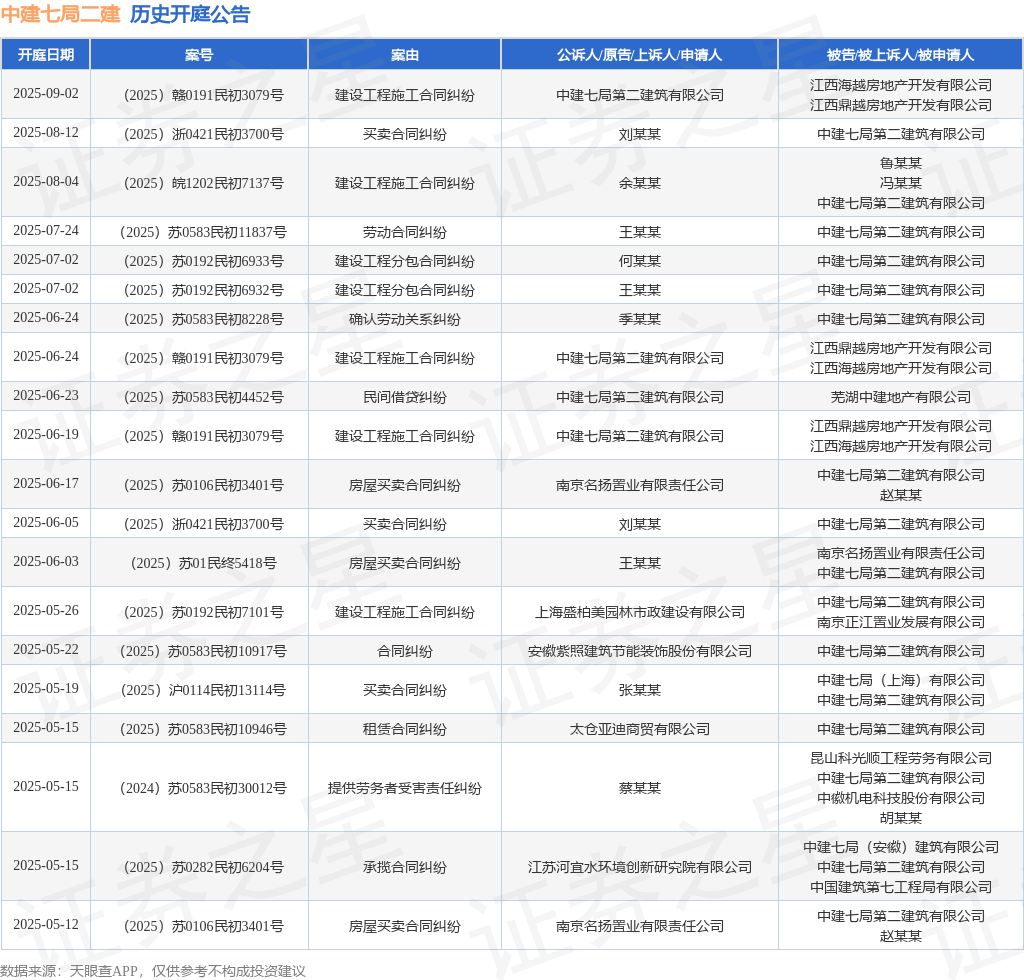Click defendant 中建七局(安徽)建筑有限公司
Image resolution: width=1024 pixels, height=980 pixels.
coord(901,847)
